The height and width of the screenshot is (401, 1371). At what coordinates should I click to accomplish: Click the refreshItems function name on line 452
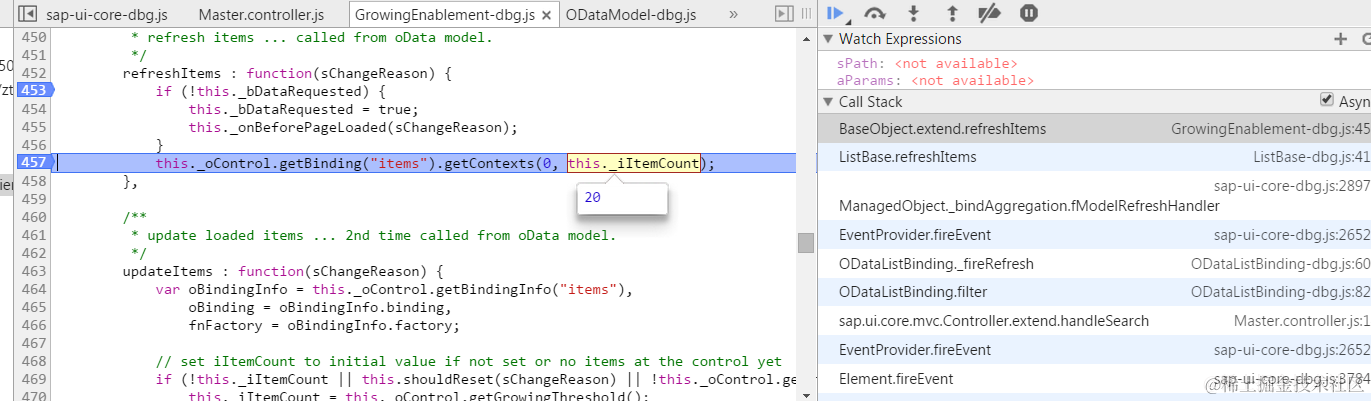tap(168, 73)
